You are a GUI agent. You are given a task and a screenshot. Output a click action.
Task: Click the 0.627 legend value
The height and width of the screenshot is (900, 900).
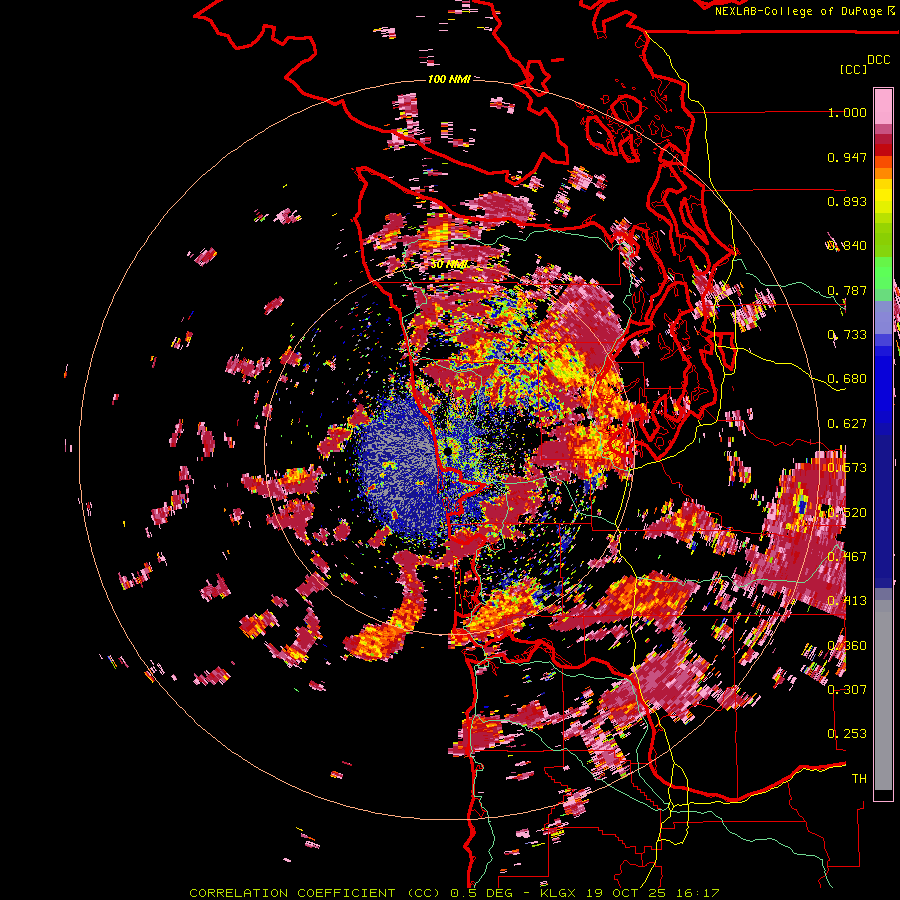[847, 424]
